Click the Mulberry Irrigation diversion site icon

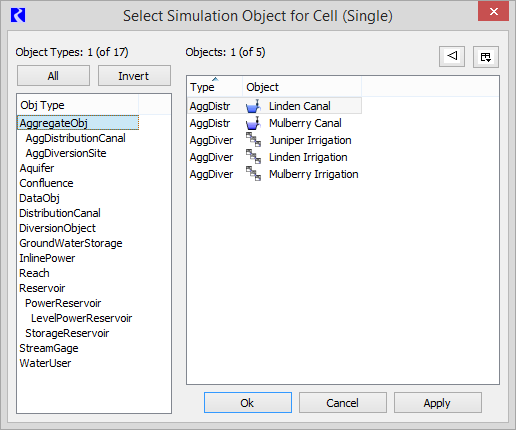(x=253, y=174)
